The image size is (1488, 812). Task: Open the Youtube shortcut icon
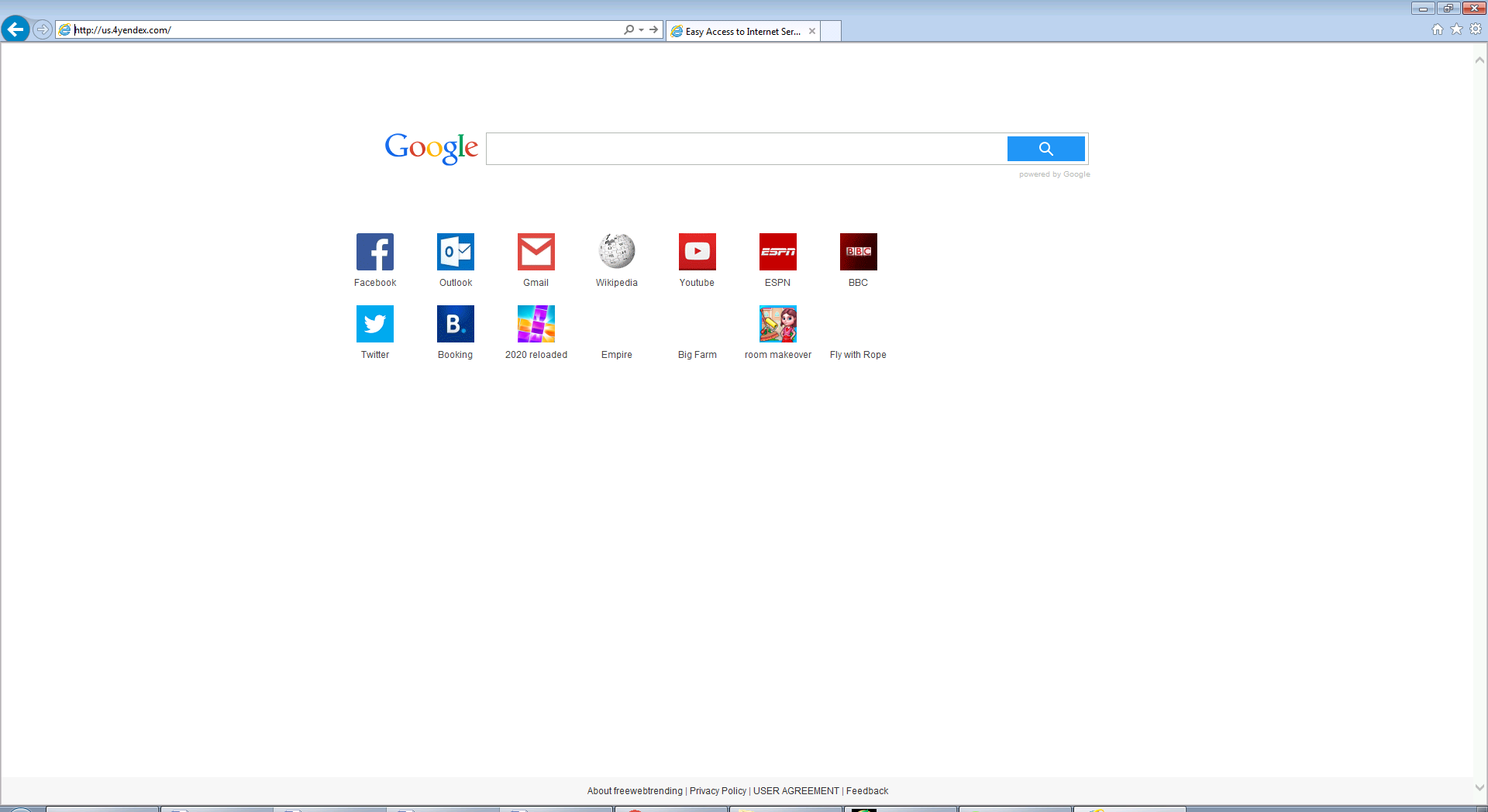point(697,252)
